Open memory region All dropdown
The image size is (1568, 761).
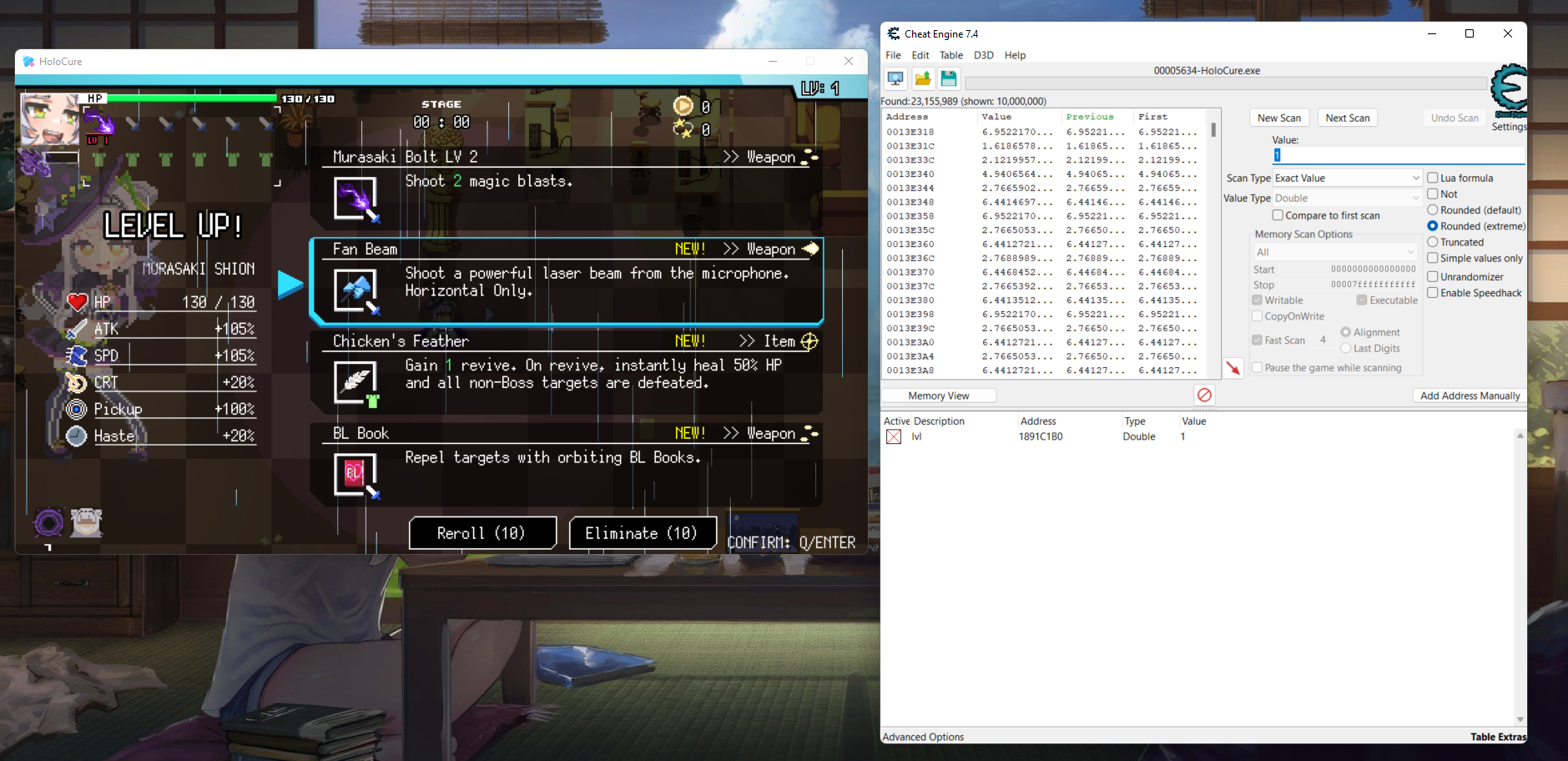(1335, 252)
